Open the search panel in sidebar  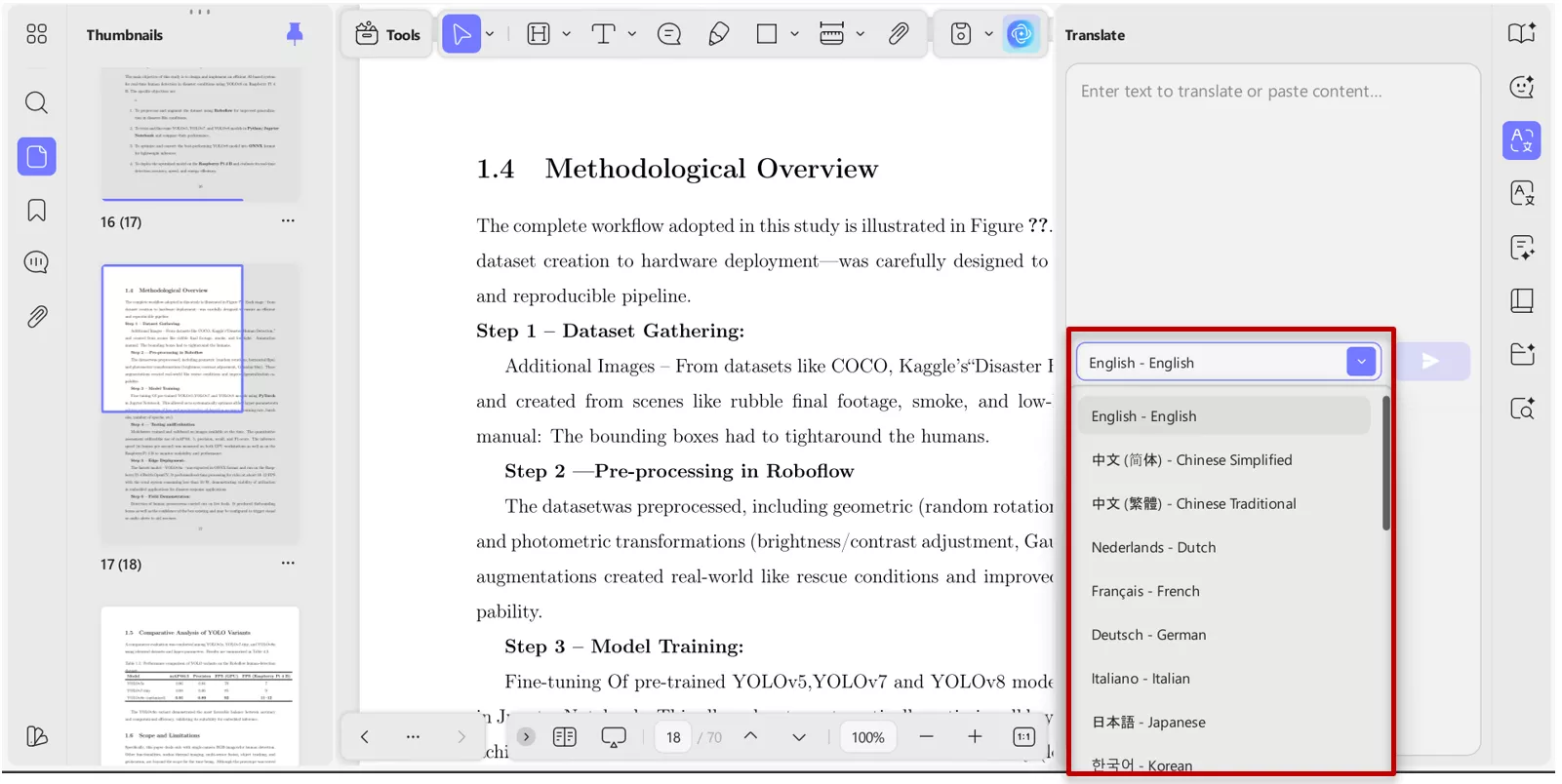(x=36, y=102)
